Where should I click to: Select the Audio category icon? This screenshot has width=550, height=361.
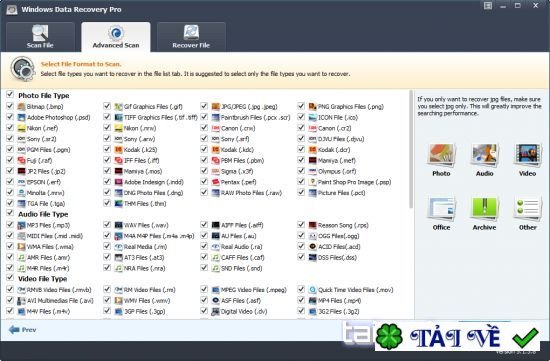click(x=484, y=160)
